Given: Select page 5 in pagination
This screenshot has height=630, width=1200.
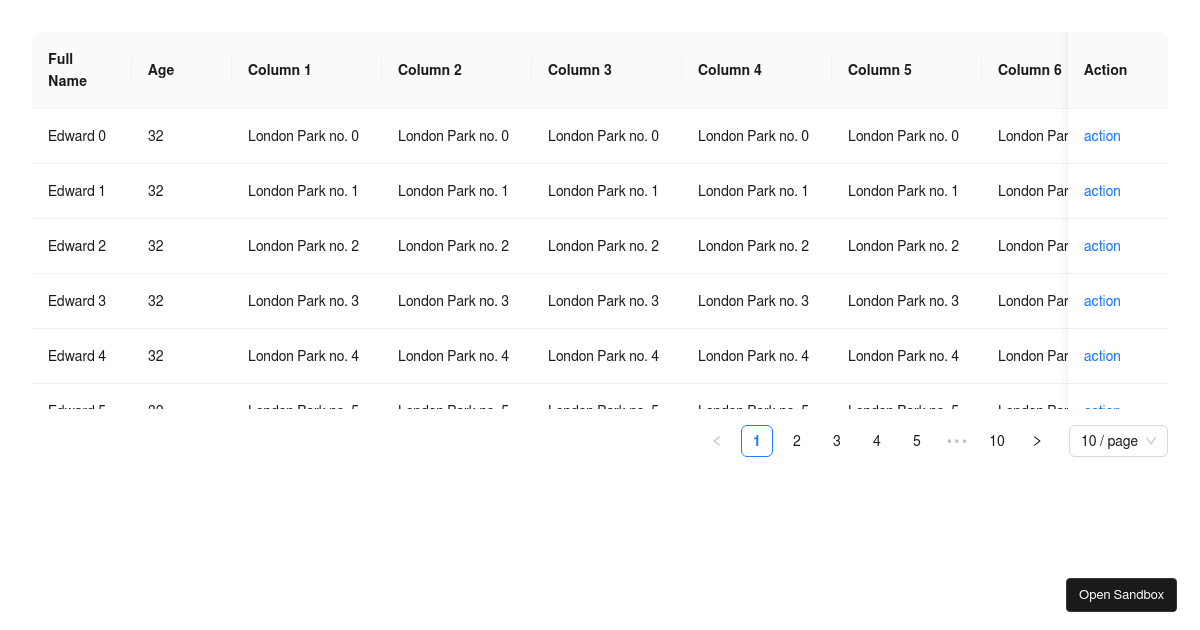Looking at the screenshot, I should tap(916, 440).
